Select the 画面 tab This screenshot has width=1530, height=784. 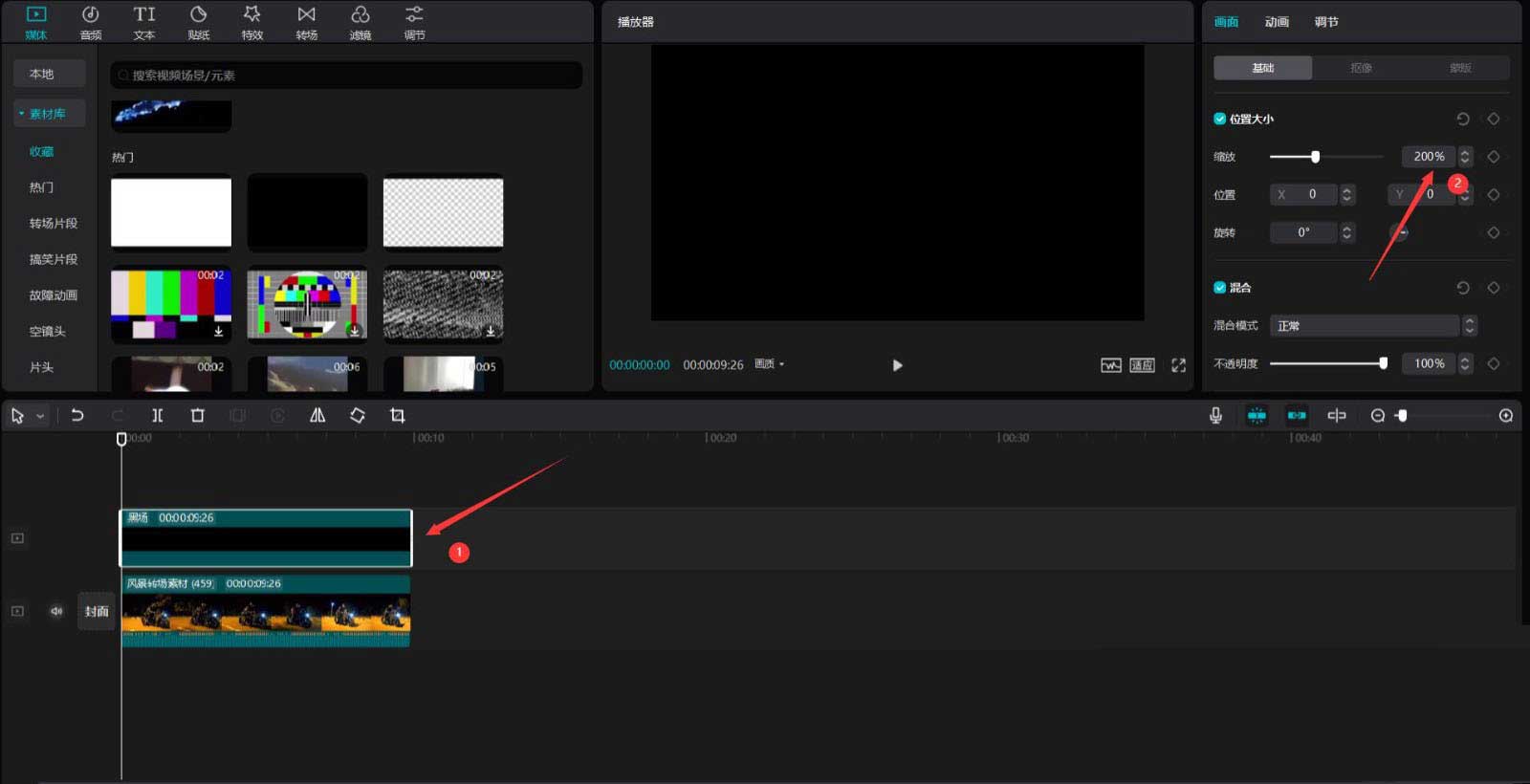1227,22
